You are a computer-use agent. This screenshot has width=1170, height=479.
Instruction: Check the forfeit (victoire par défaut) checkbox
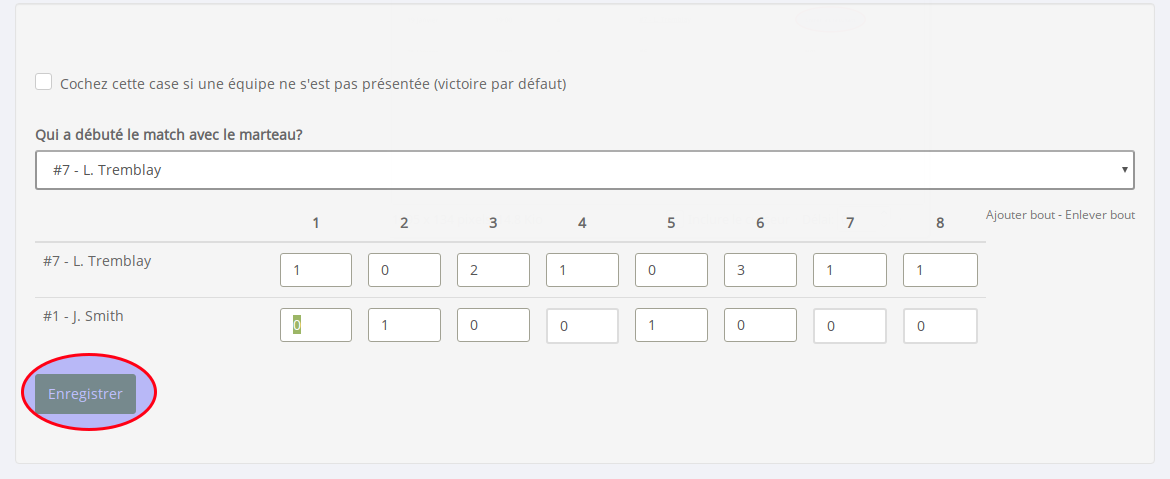pos(44,82)
